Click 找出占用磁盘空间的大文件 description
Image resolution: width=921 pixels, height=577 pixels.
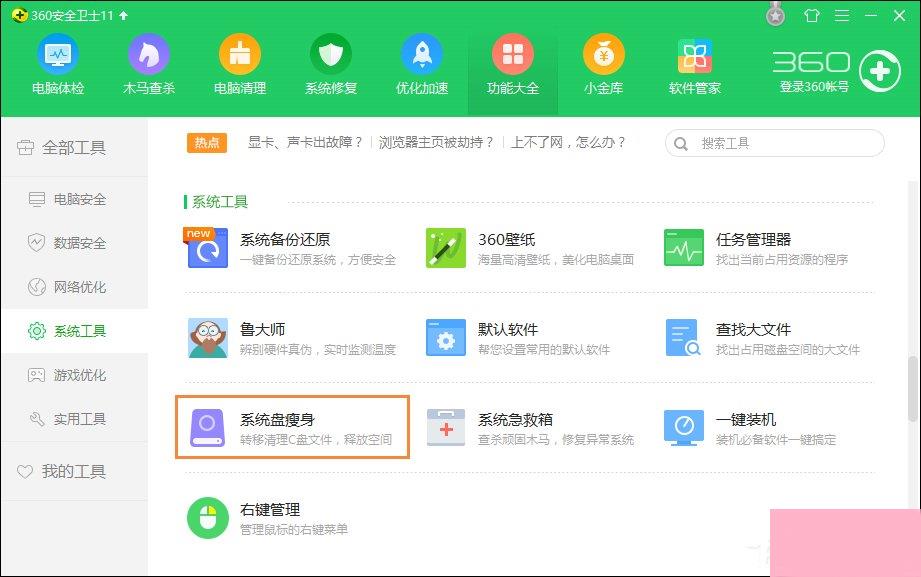click(x=788, y=350)
